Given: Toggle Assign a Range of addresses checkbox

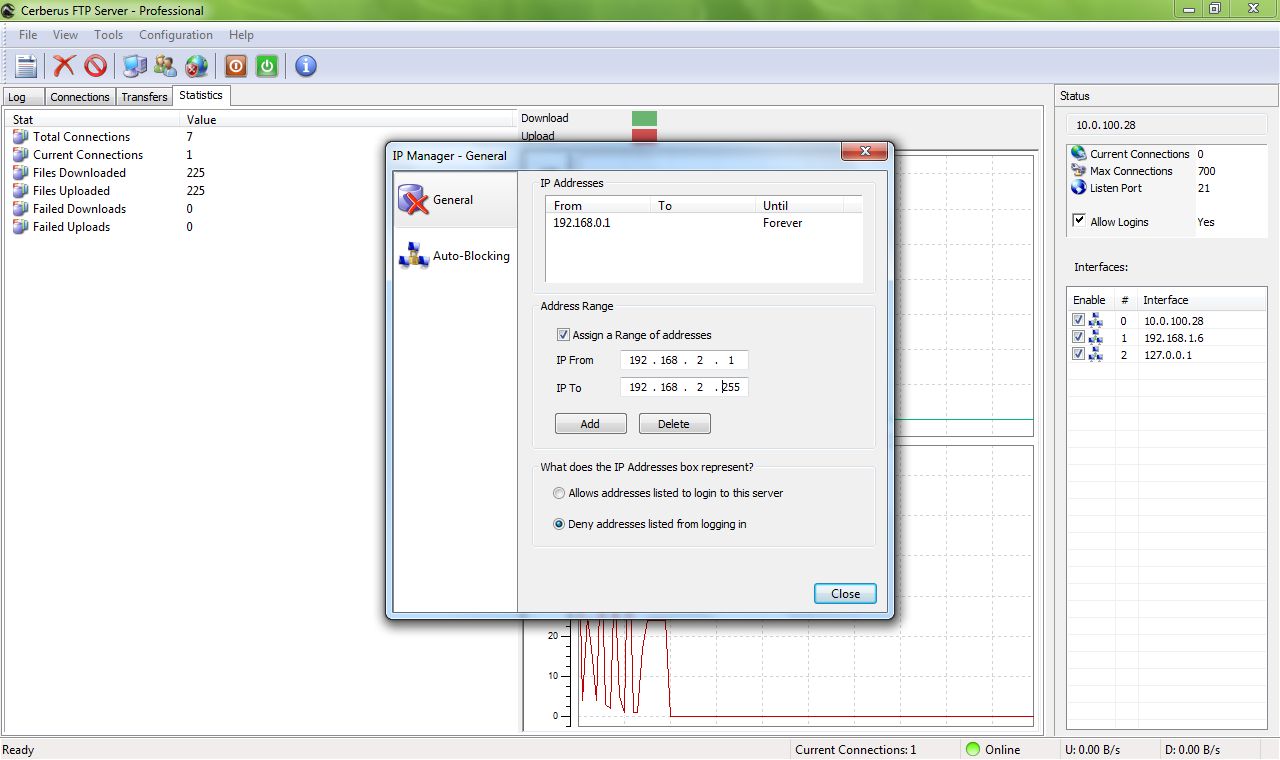Looking at the screenshot, I should pyautogui.click(x=563, y=335).
